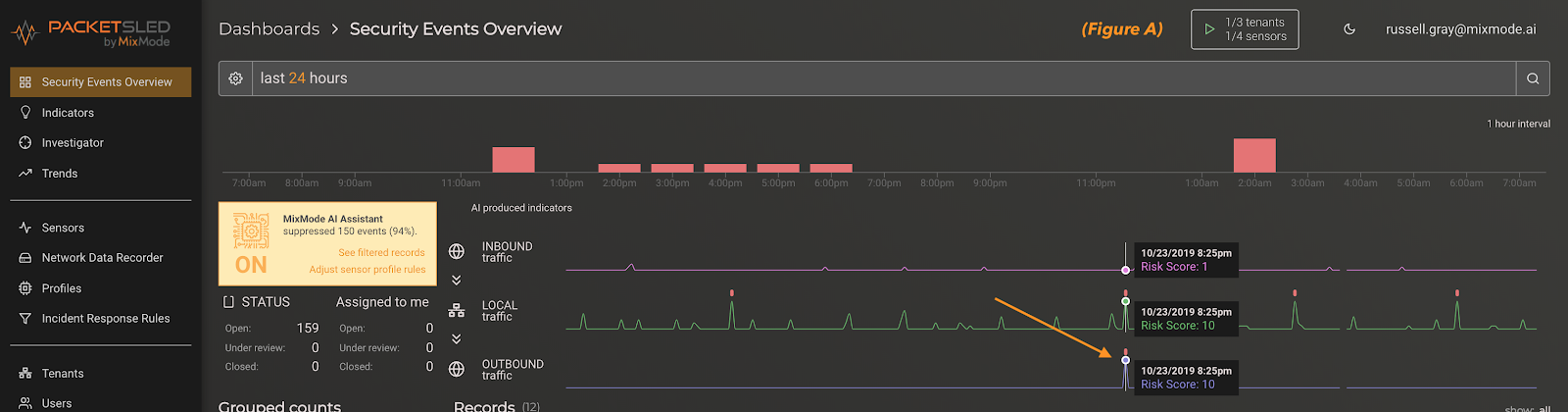Click the OUTBOUND traffic globe icon
Viewport: 1568px width, 412px height.
(x=457, y=370)
